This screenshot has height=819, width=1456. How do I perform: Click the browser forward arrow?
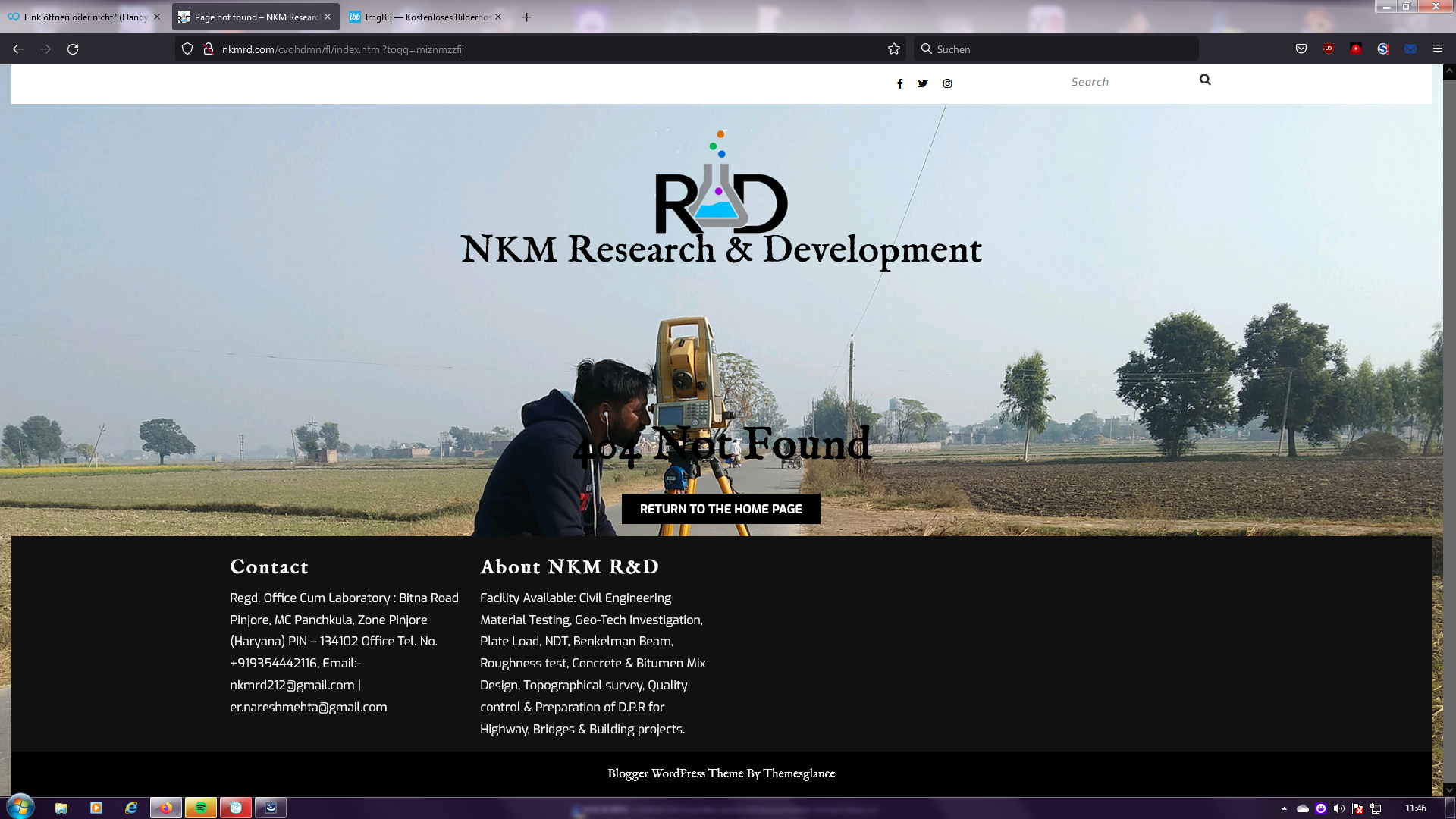click(x=45, y=49)
